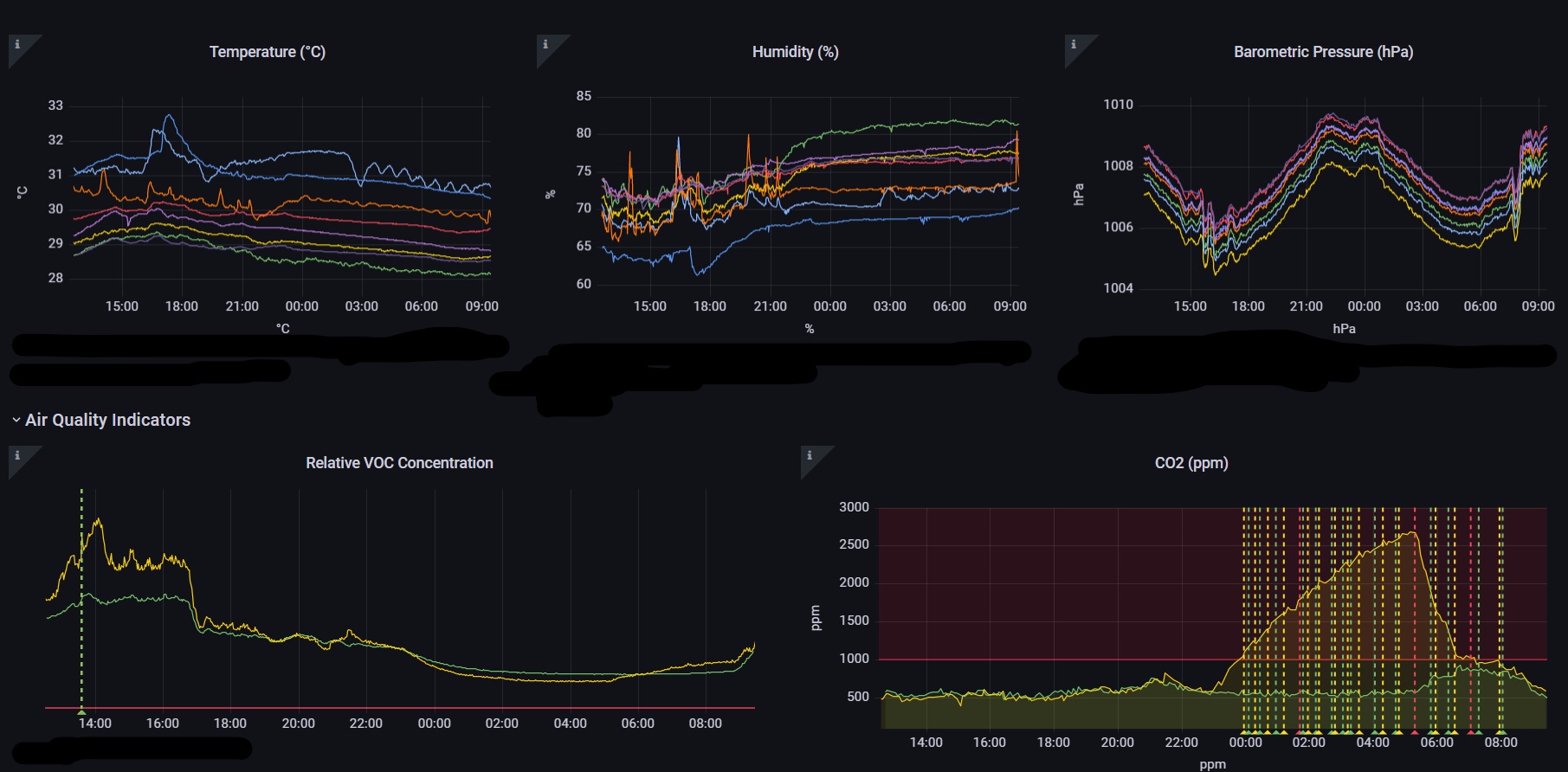Click the 06:00 label under CO2 chart
Viewport: 1568px width, 772px height.
pos(1437,743)
